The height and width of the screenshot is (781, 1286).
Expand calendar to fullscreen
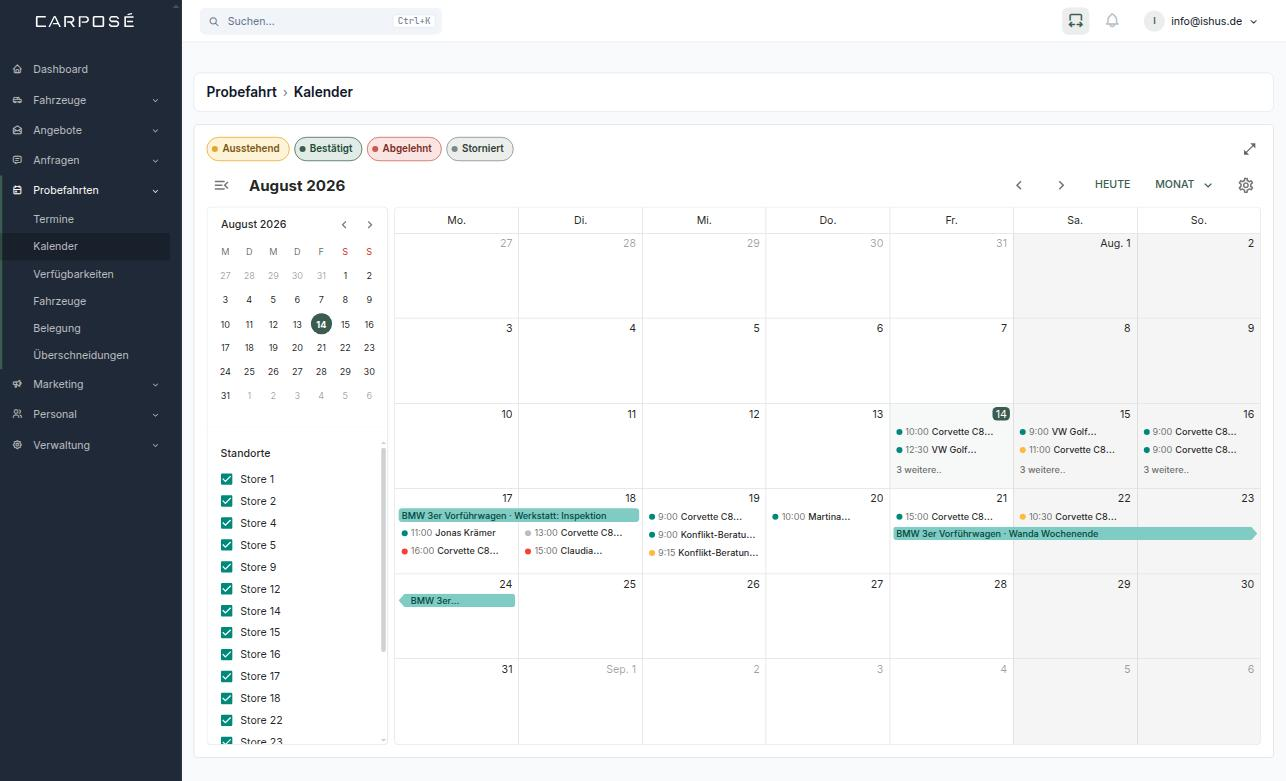coord(1249,149)
